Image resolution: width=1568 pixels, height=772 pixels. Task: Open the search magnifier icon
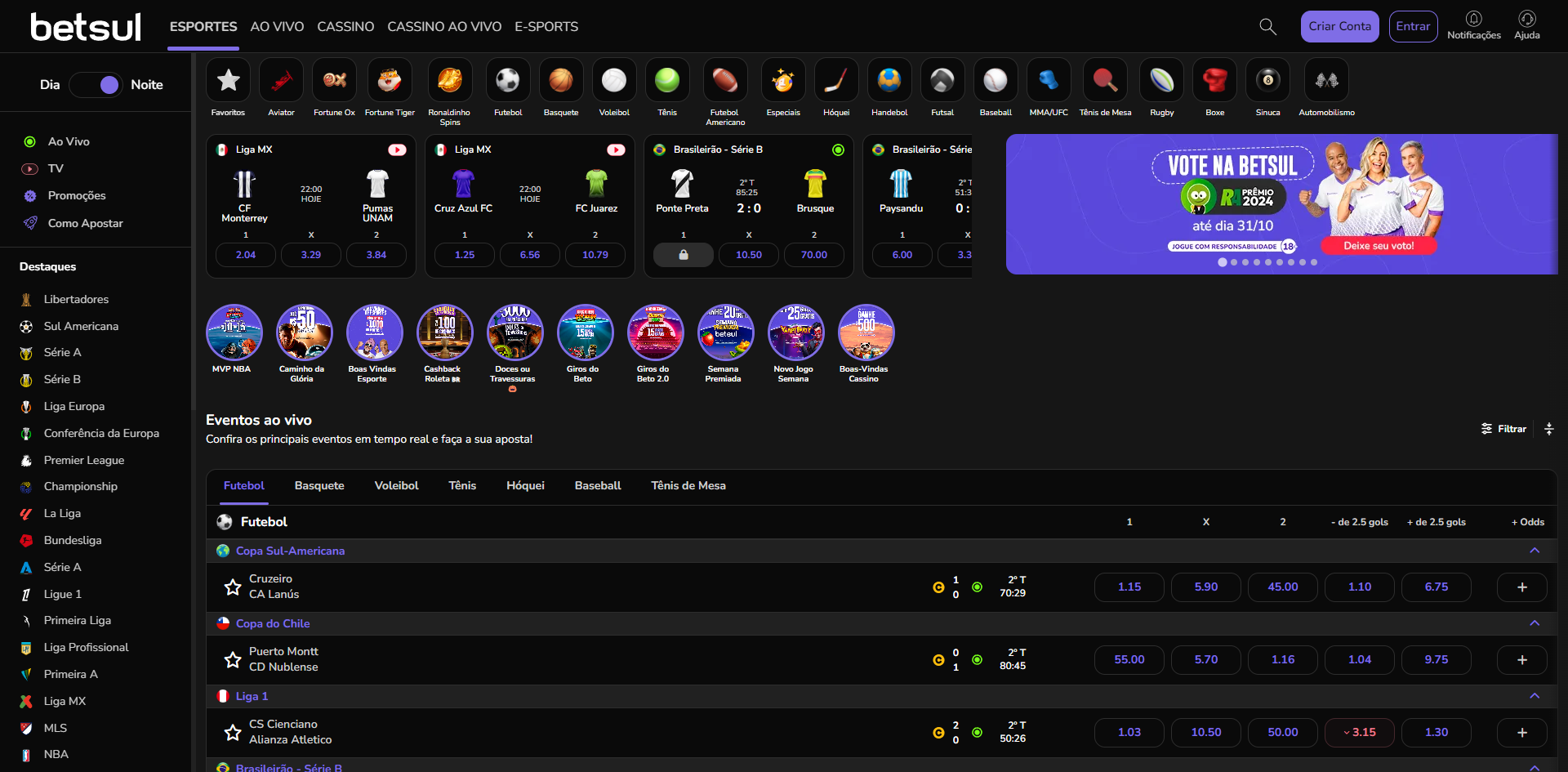[1267, 27]
